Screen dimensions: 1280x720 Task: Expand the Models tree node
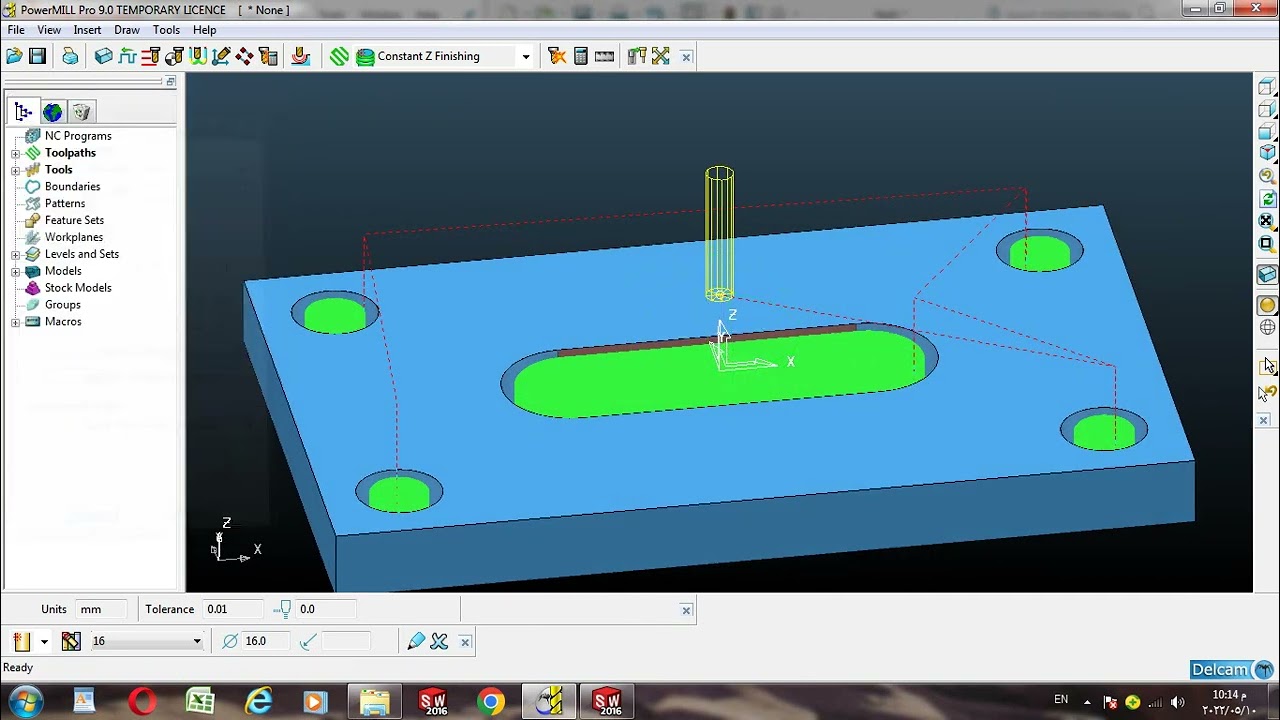(15, 271)
